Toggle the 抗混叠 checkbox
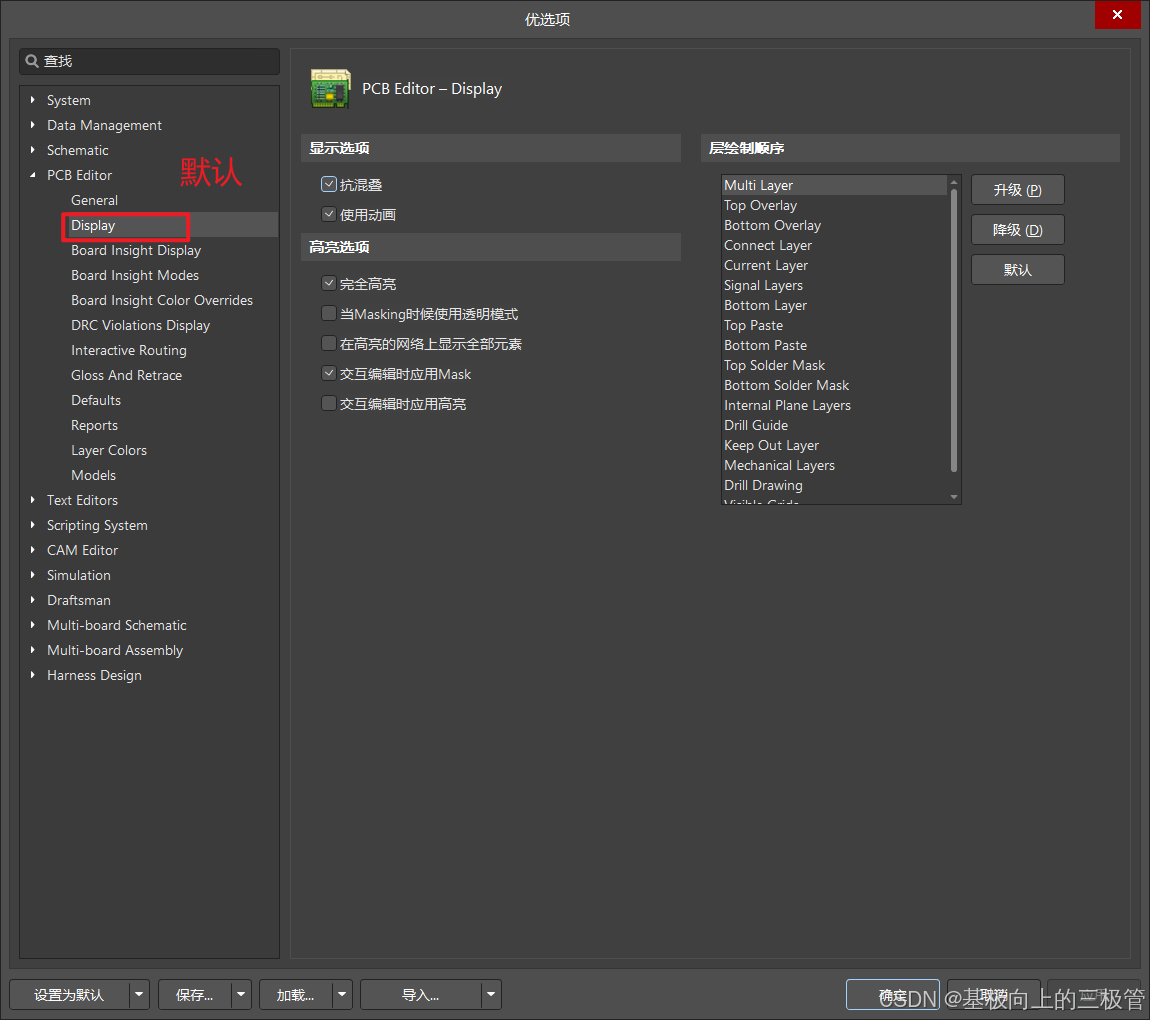This screenshot has height=1020, width=1150. (x=329, y=184)
